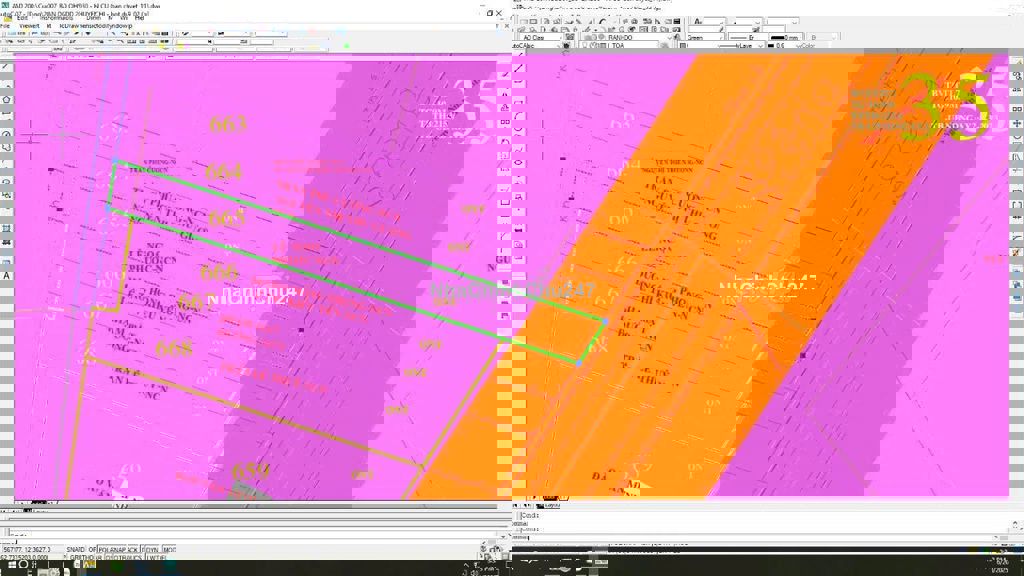The width and height of the screenshot is (1024, 576).
Task: Pick the Line tool in center draw toolbar
Action: (518, 69)
